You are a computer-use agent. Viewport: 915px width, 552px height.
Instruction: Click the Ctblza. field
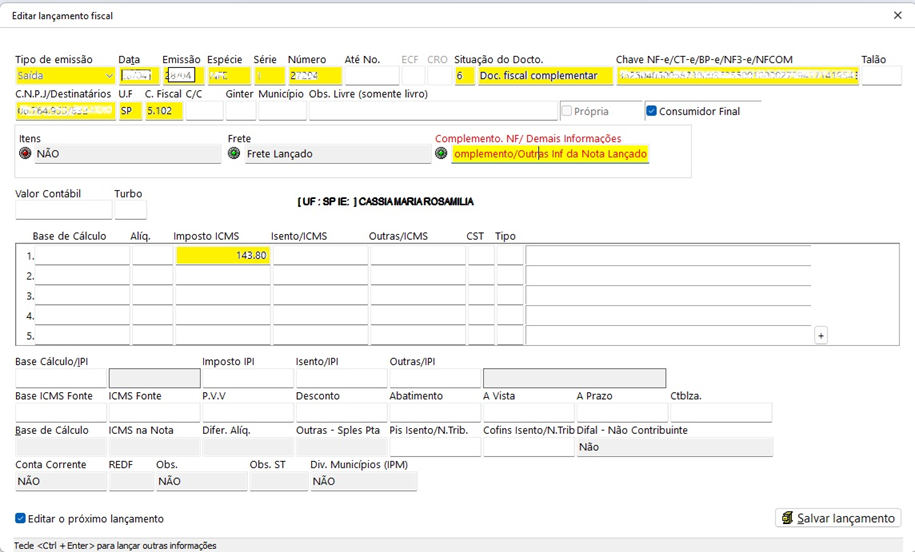(721, 413)
